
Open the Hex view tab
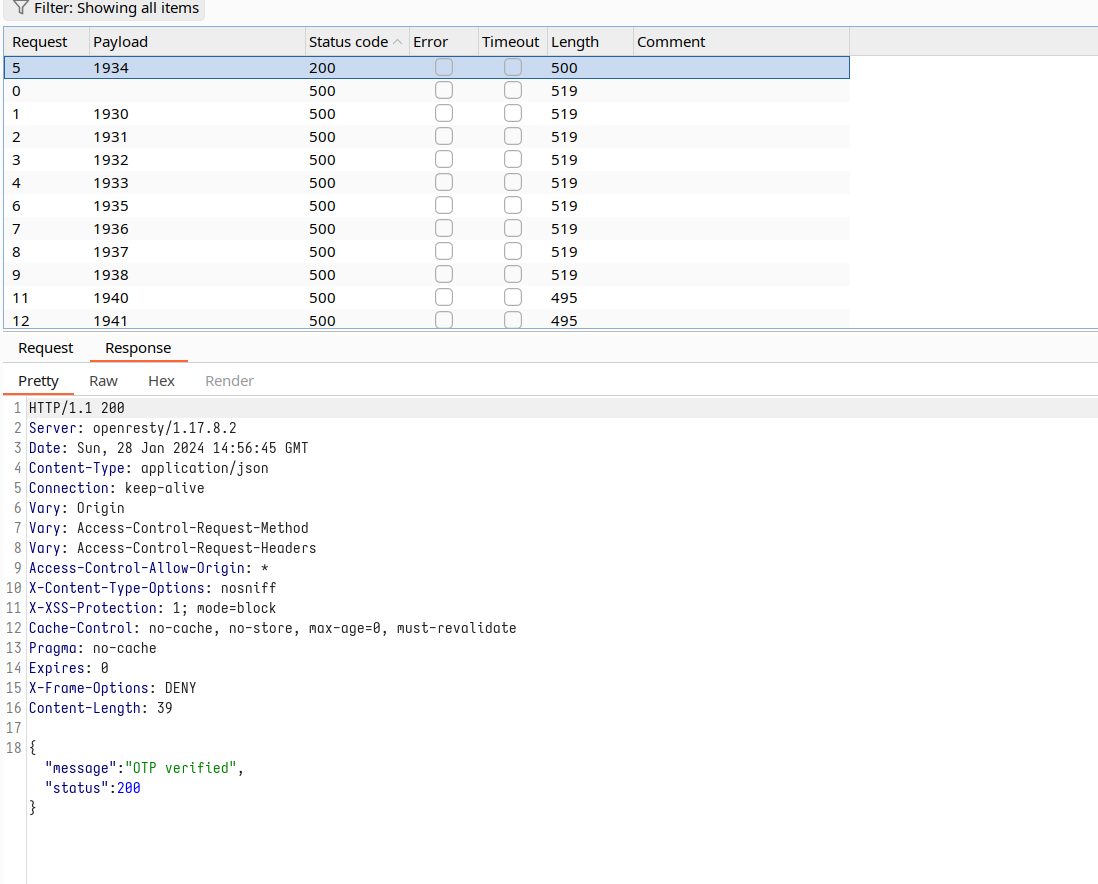pos(161,381)
